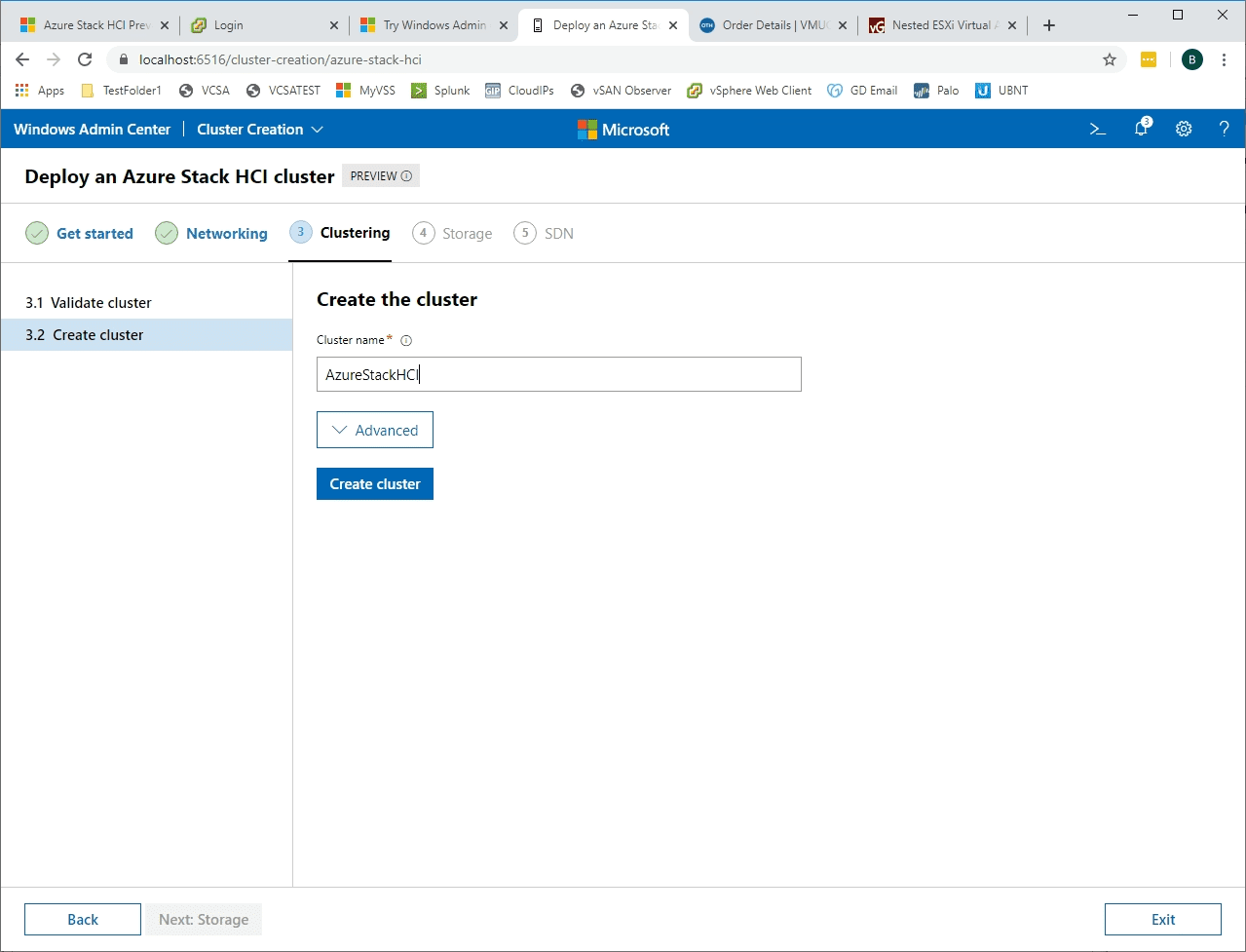
Task: Open Windows Admin Center settings gear
Action: [1183, 128]
